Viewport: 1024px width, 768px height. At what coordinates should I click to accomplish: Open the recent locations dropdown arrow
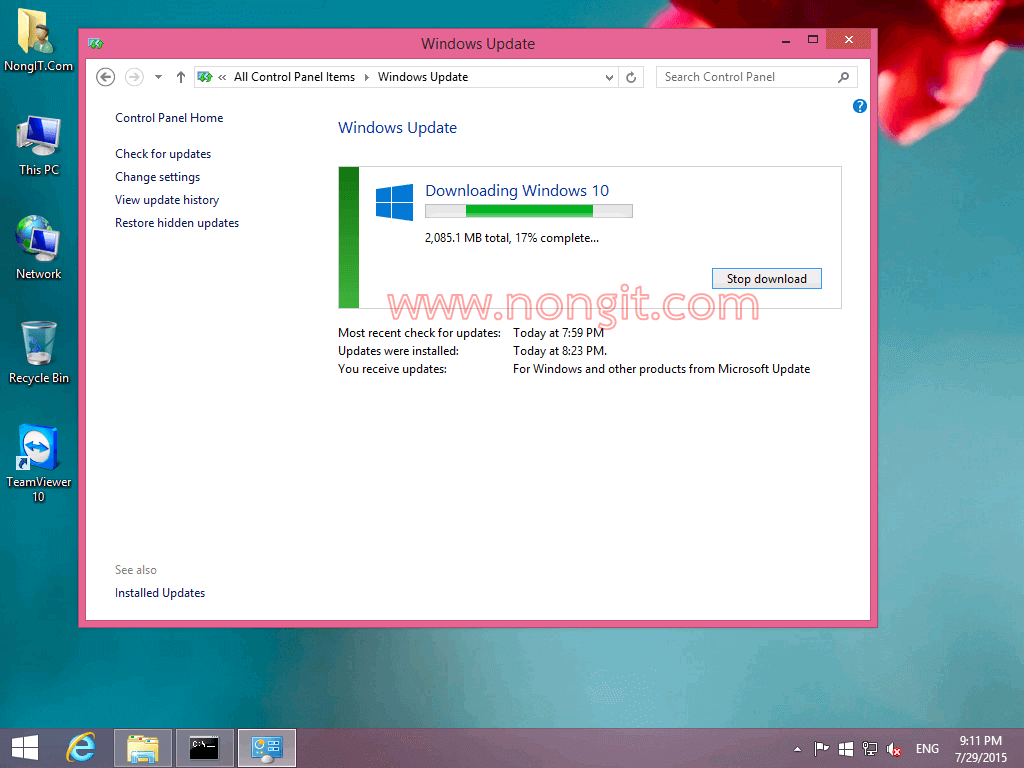158,77
